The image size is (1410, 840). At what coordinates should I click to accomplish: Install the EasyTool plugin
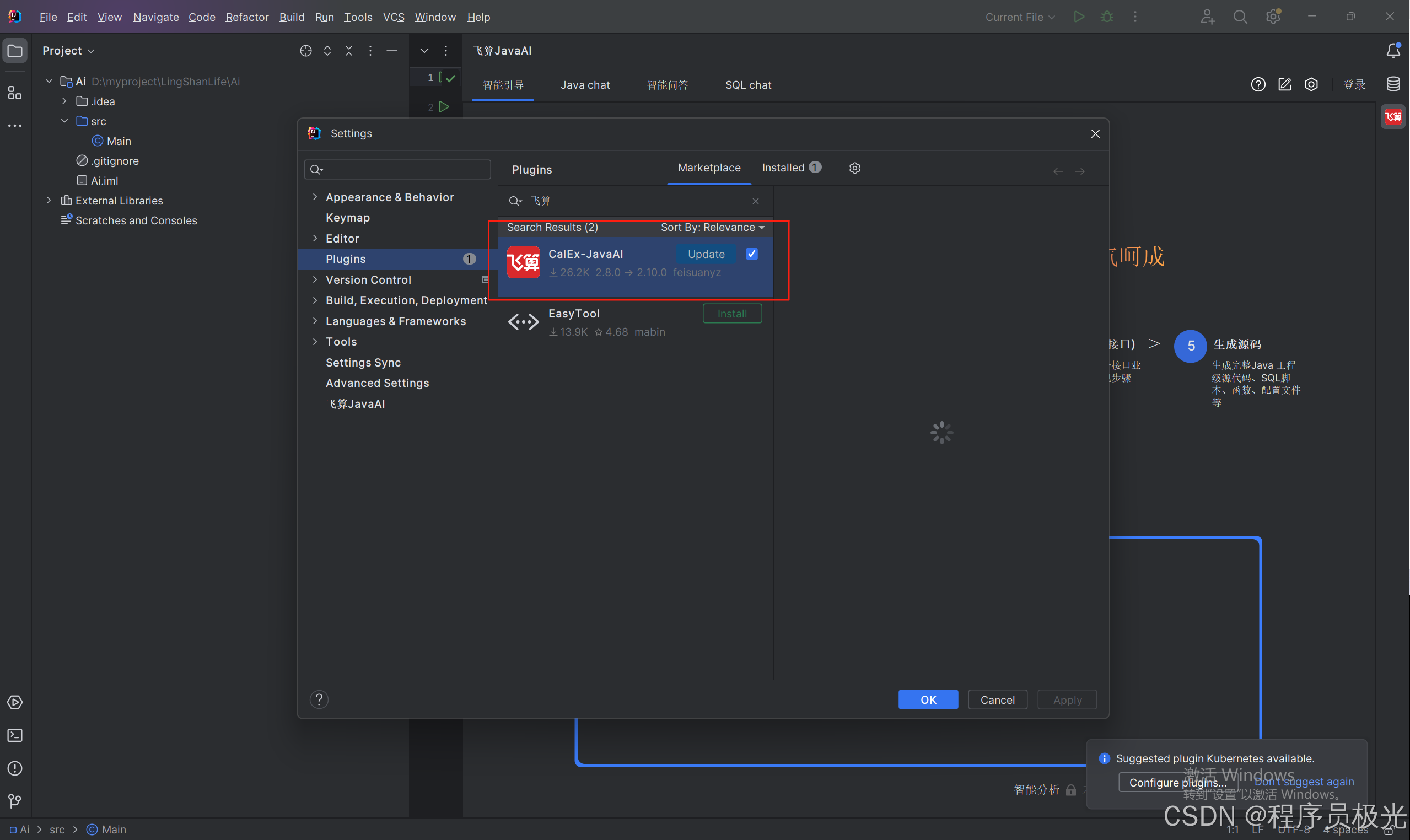tap(732, 314)
